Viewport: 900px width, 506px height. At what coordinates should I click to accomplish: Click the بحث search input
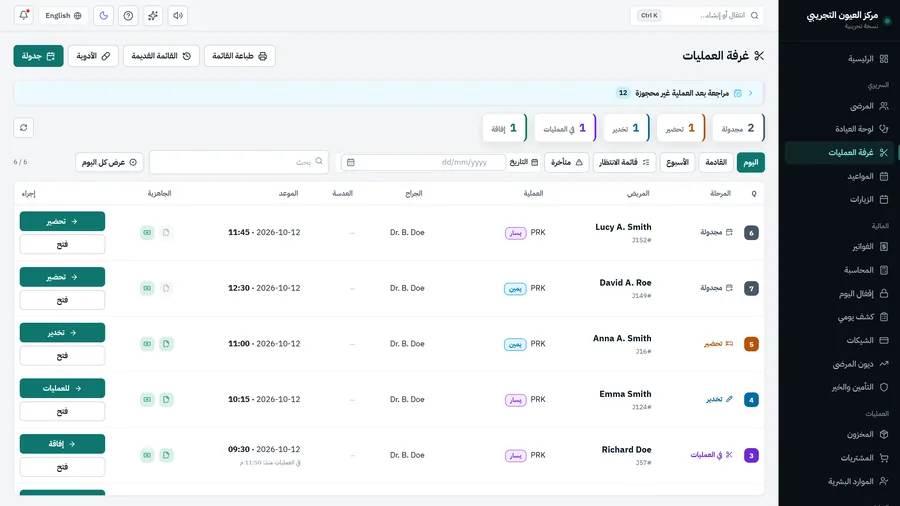pyautogui.click(x=239, y=162)
